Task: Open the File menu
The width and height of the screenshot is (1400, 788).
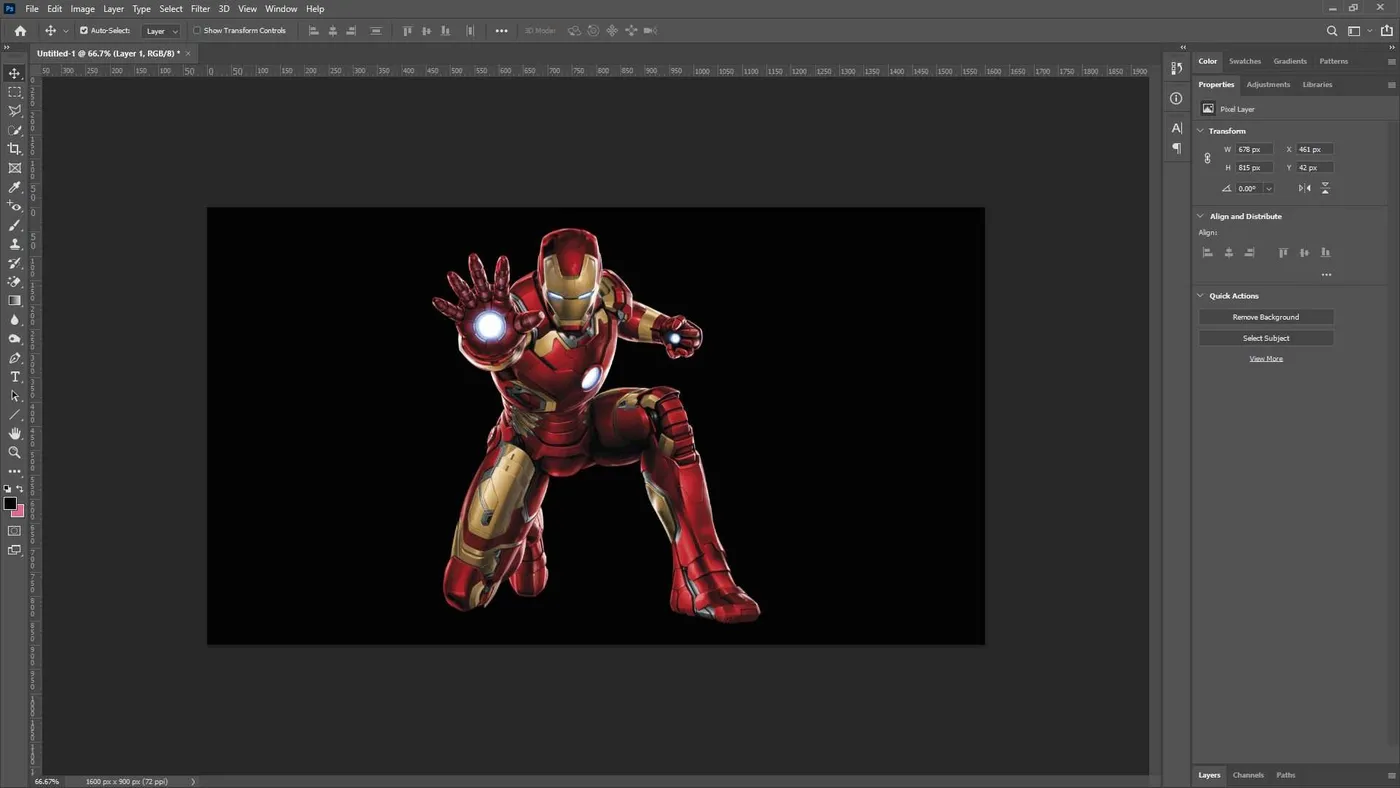Action: (32, 9)
